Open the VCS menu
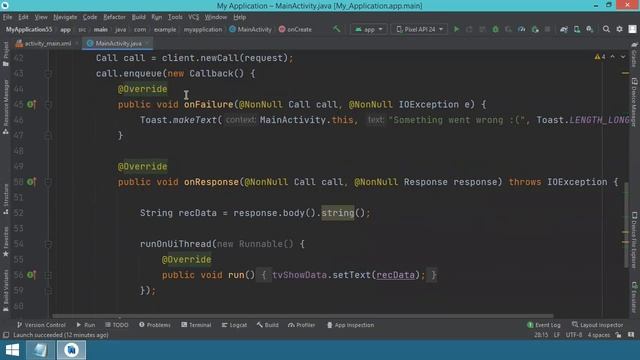The image size is (640, 360). [x=193, y=17]
